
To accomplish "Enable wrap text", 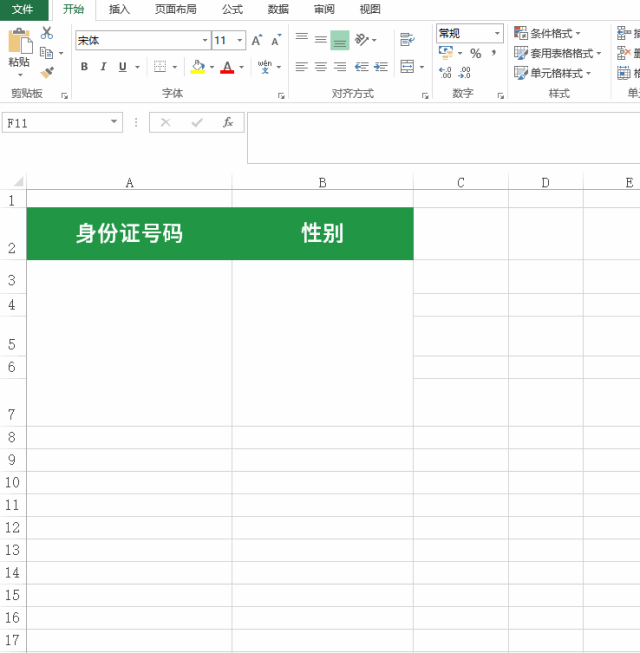I will [x=407, y=40].
